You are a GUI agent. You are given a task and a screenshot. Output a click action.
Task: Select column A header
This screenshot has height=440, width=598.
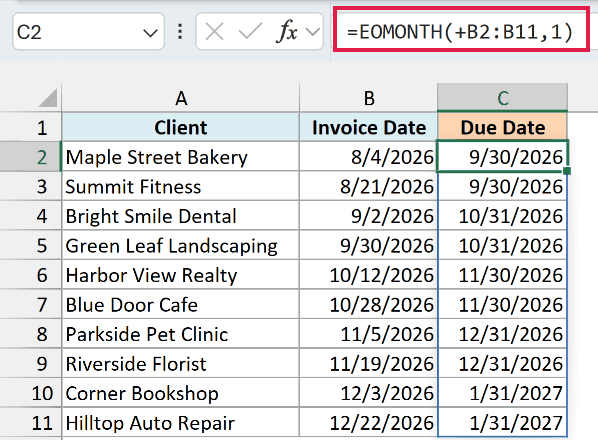click(181, 98)
